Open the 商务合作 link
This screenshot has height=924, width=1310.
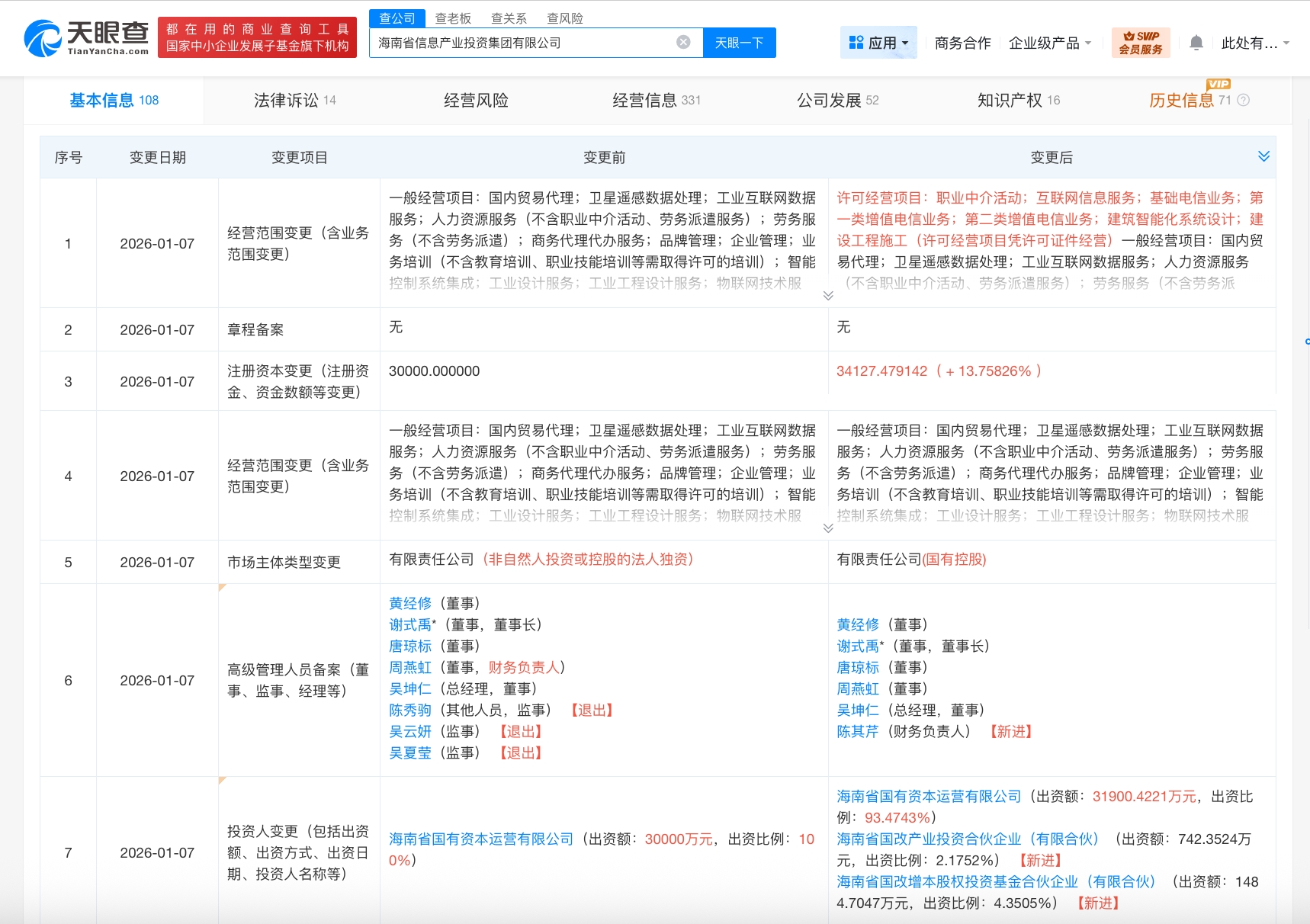[962, 43]
